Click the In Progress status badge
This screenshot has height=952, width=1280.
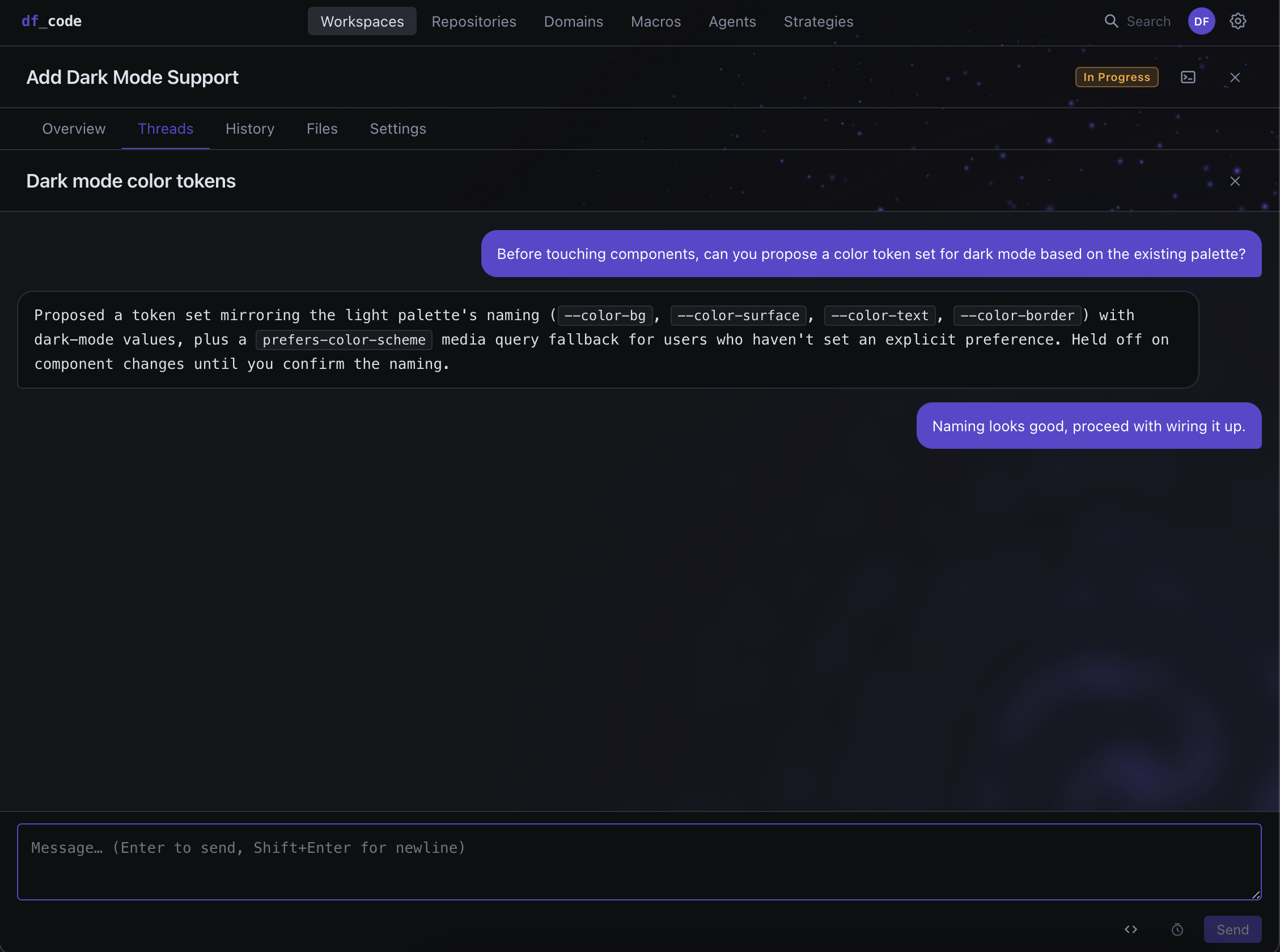pos(1116,77)
